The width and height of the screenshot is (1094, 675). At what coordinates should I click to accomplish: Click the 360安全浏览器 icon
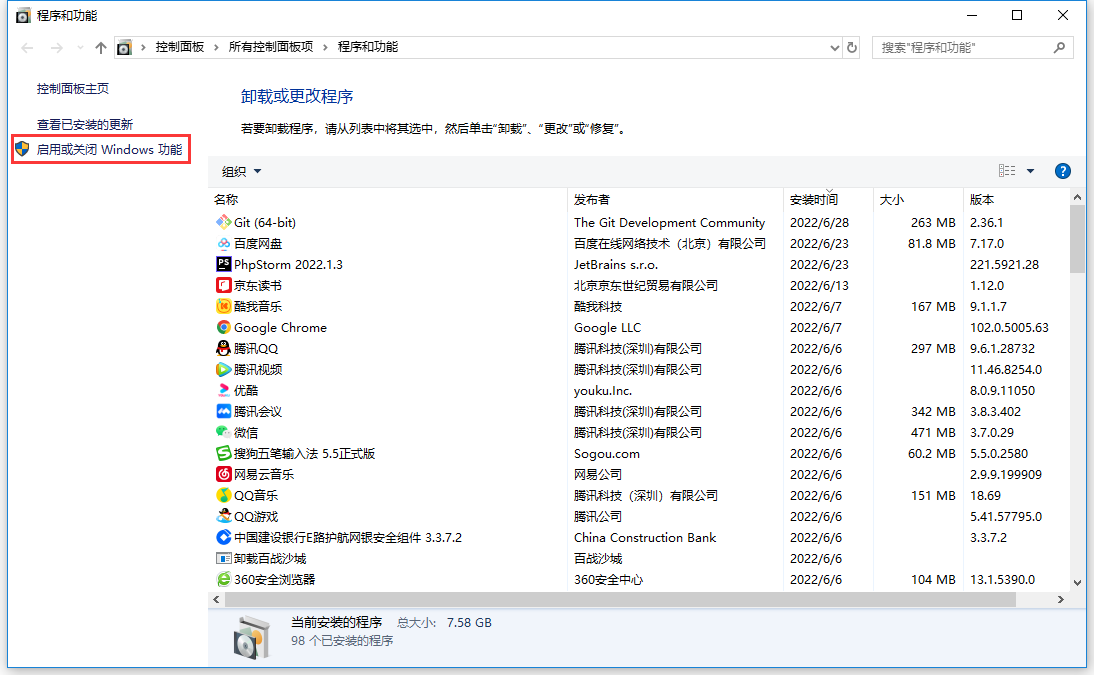click(223, 579)
